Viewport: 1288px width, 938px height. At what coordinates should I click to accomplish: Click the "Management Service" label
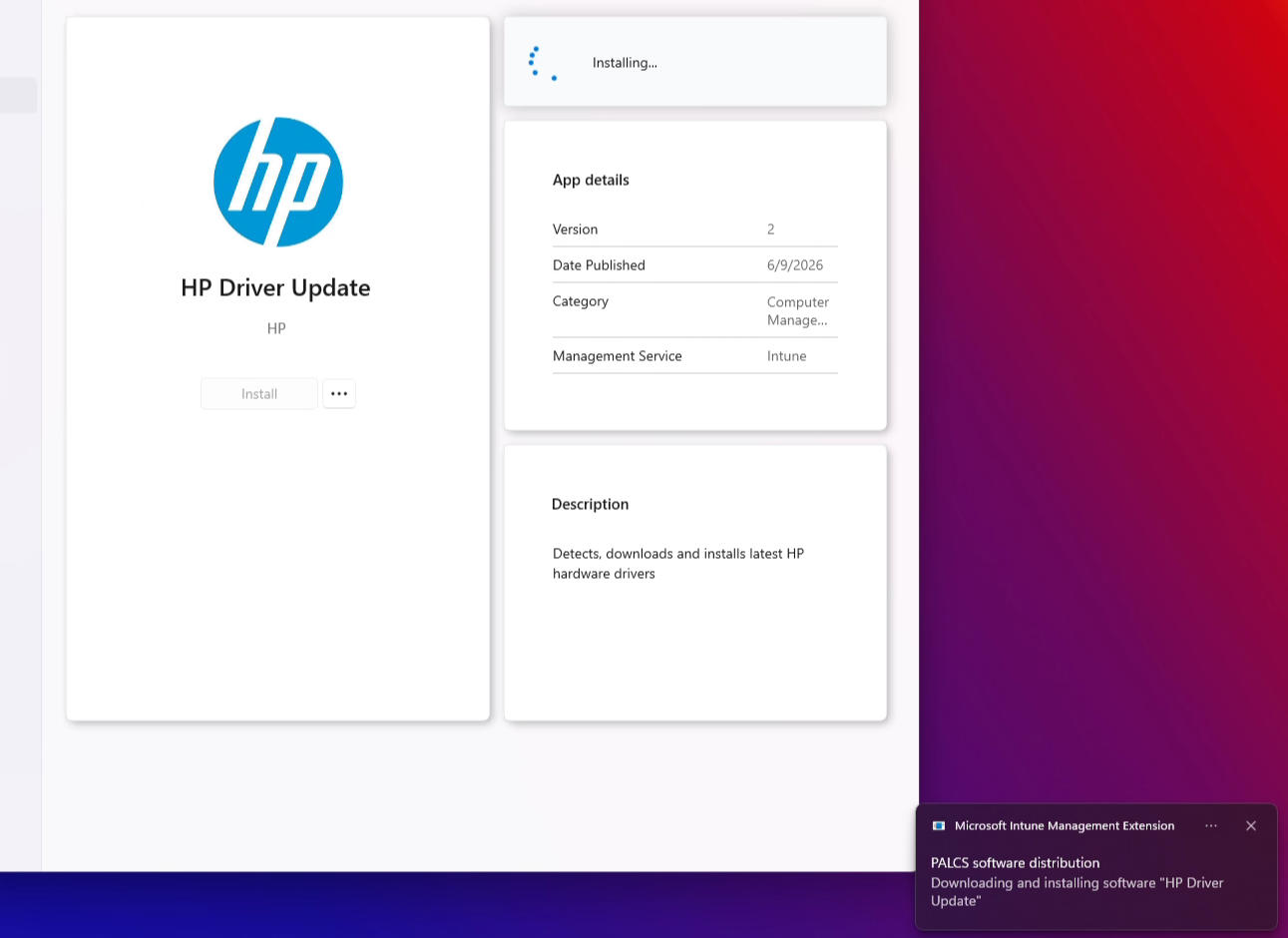[618, 356]
